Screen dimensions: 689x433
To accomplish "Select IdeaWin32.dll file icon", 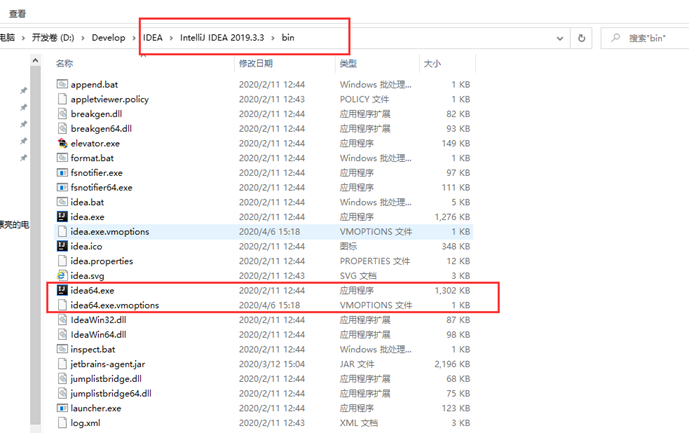I will click(x=62, y=320).
